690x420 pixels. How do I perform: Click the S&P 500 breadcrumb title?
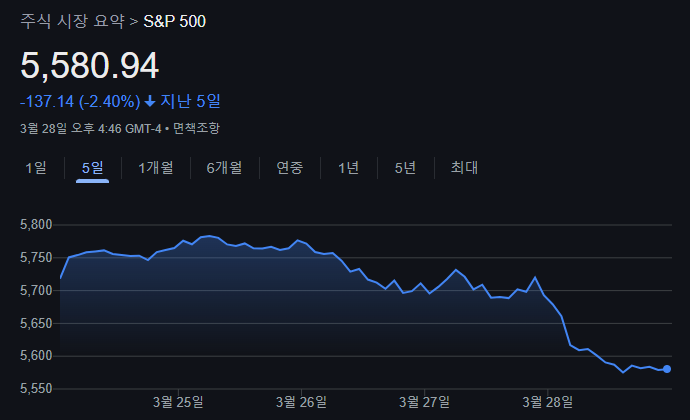[175, 21]
